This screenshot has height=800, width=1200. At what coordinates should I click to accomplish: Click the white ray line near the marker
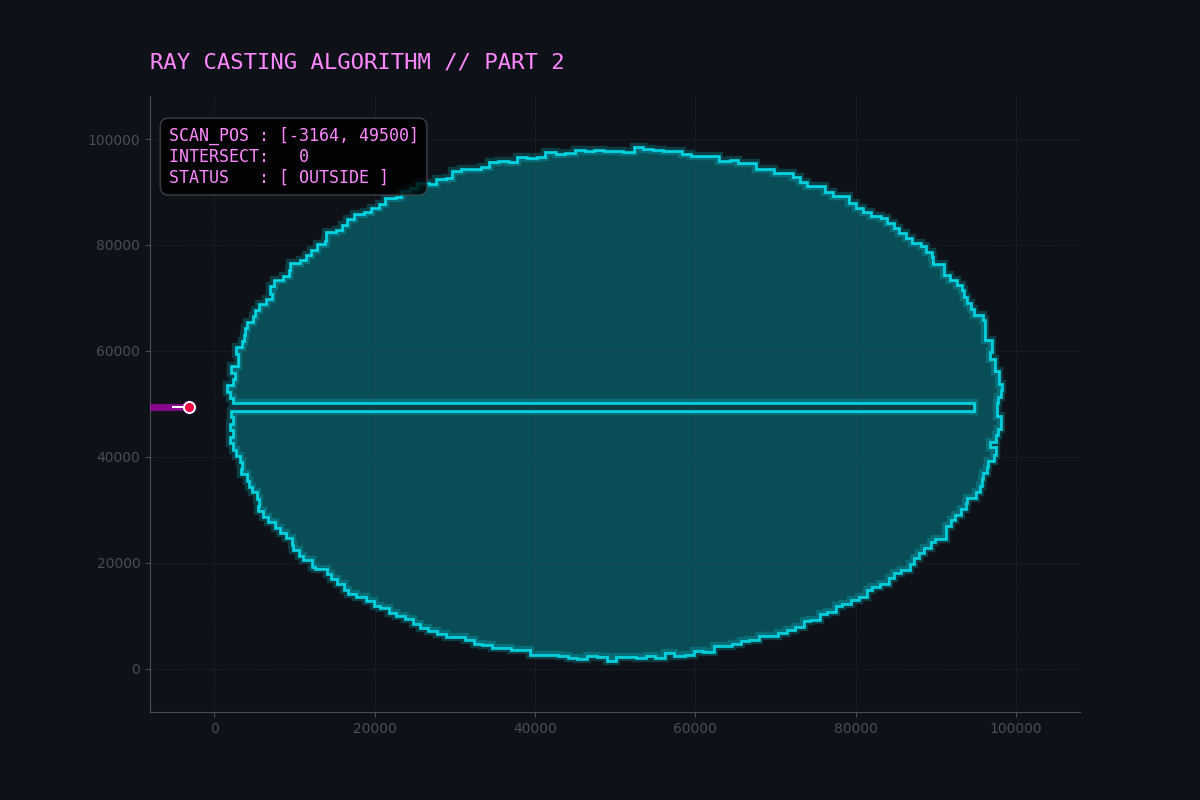pyautogui.click(x=176, y=407)
